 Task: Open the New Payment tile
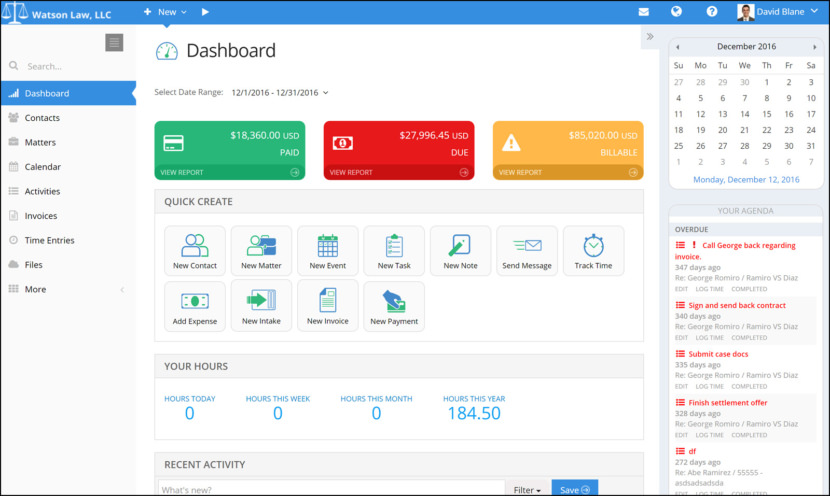pos(394,306)
